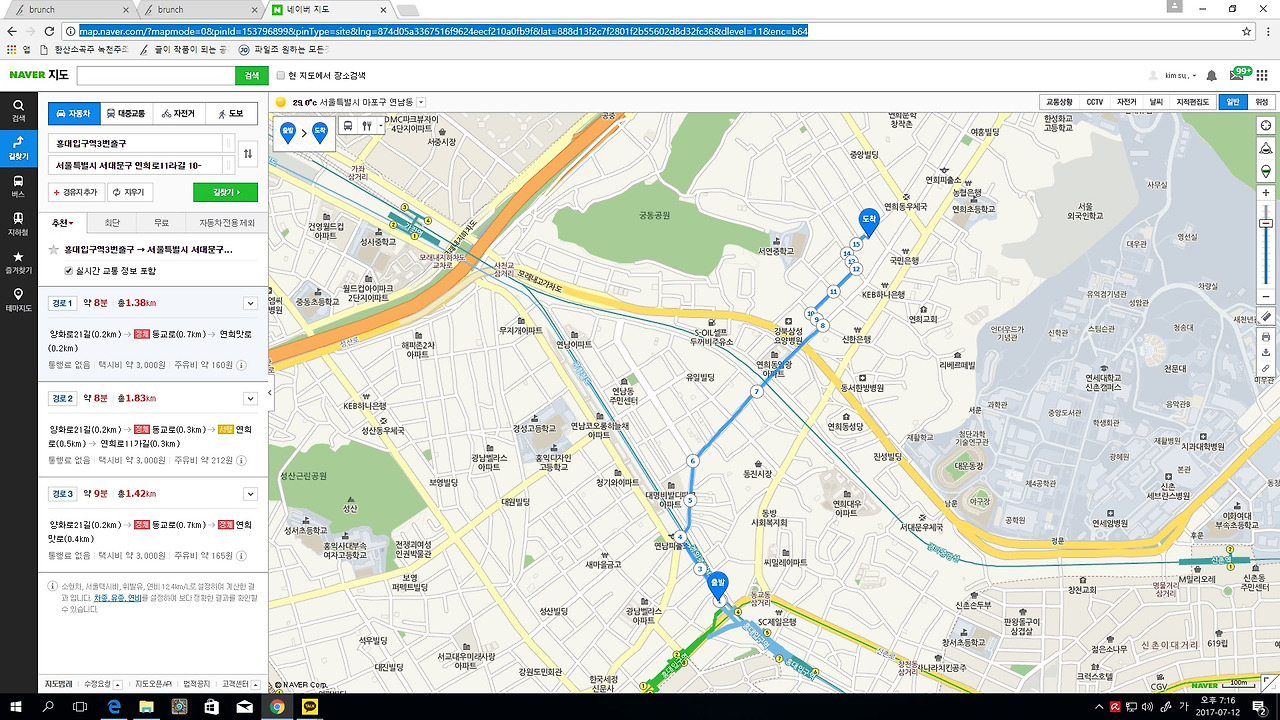This screenshot has width=1280, height=720.
Task: Show fuel cost info for route 3
Action: coord(241,555)
